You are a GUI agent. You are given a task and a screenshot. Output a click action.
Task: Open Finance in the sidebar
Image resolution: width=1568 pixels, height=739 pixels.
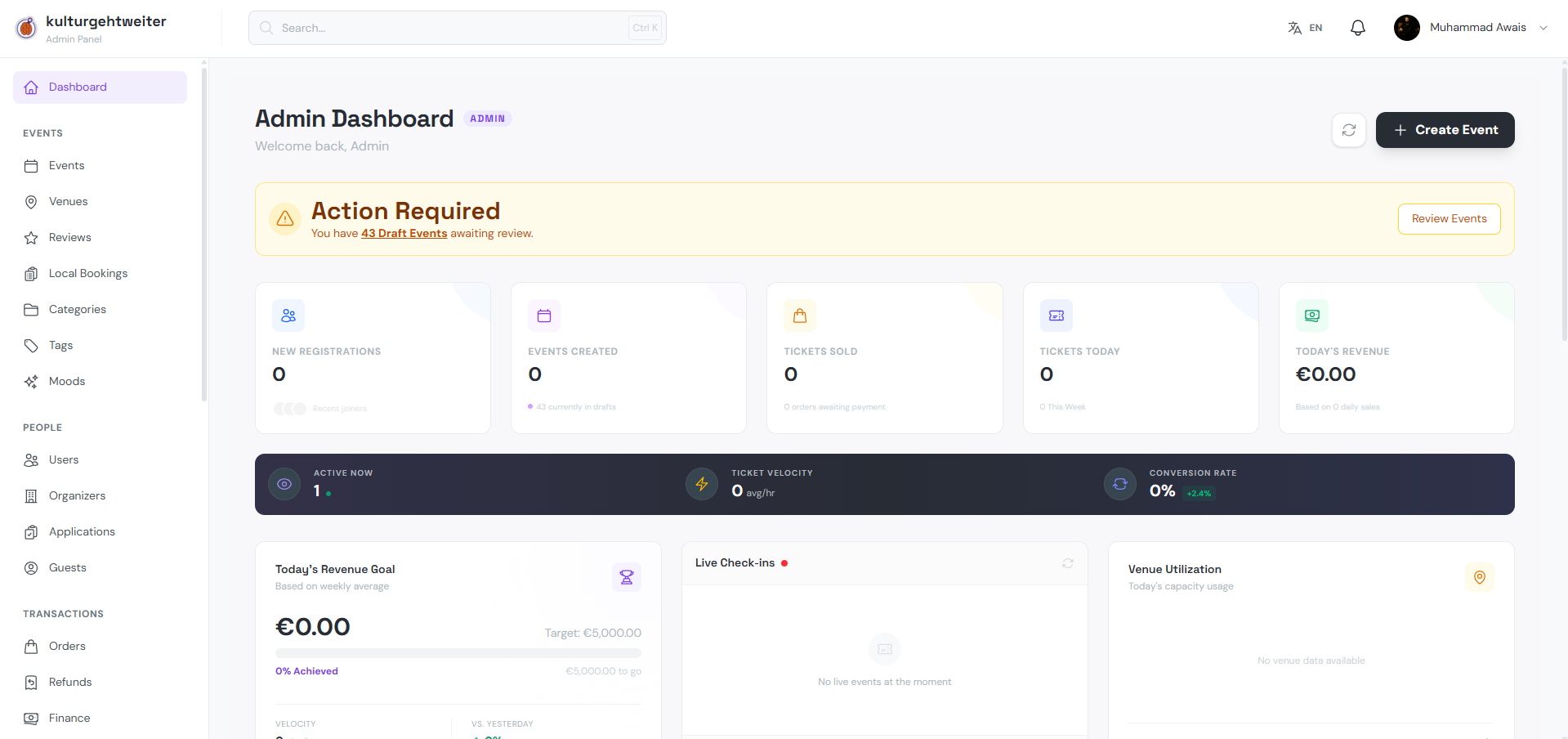(x=100, y=719)
